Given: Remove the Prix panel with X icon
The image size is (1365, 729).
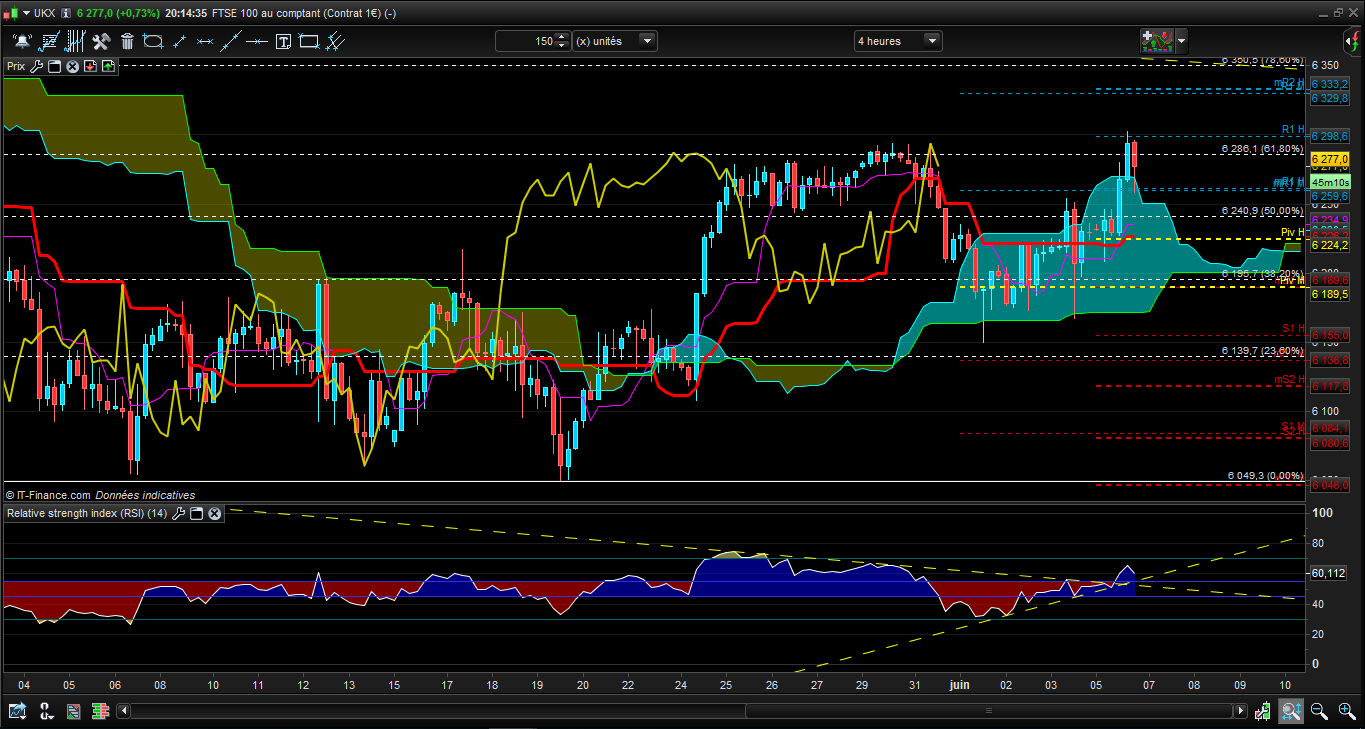Looking at the screenshot, I should (x=72, y=66).
